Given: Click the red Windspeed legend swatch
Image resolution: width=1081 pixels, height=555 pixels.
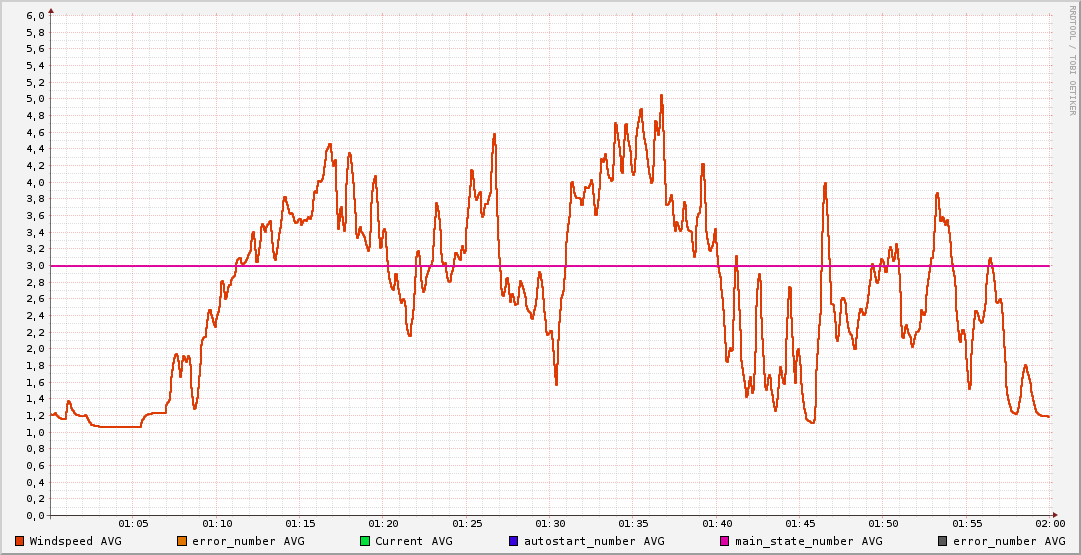Looking at the screenshot, I should tap(20, 541).
